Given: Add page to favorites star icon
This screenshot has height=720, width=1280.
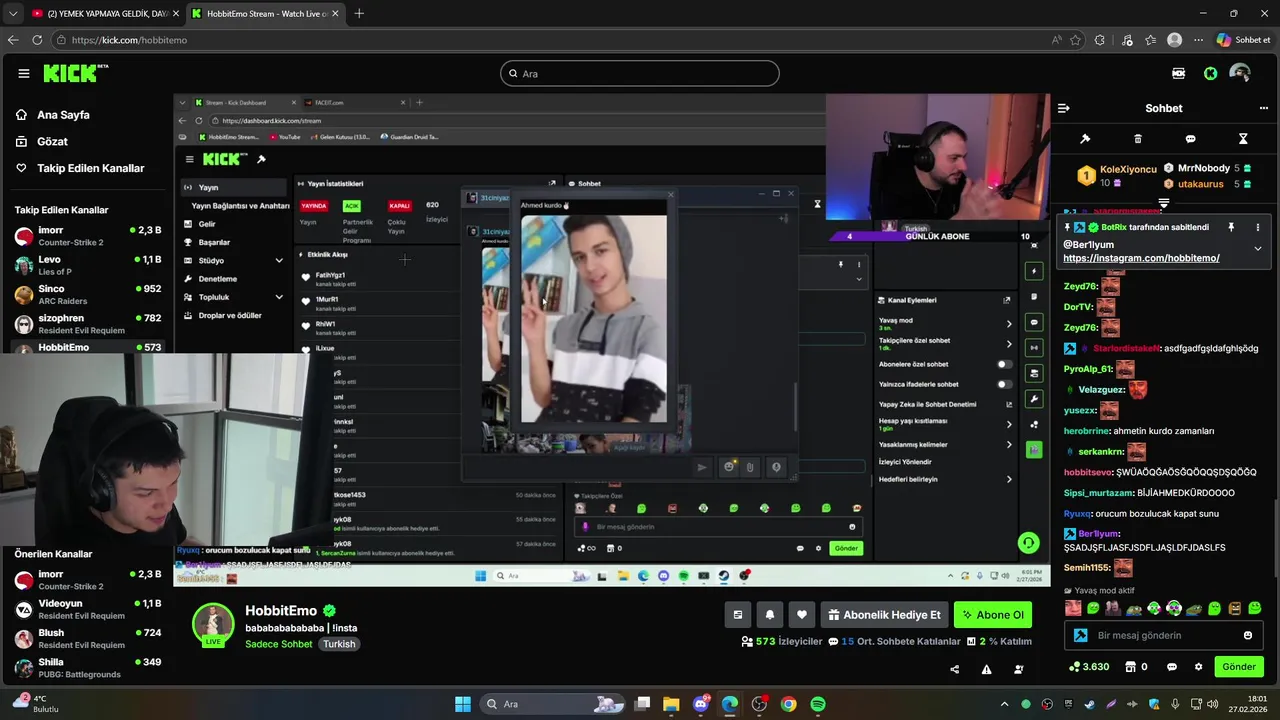Looking at the screenshot, I should 1076,40.
